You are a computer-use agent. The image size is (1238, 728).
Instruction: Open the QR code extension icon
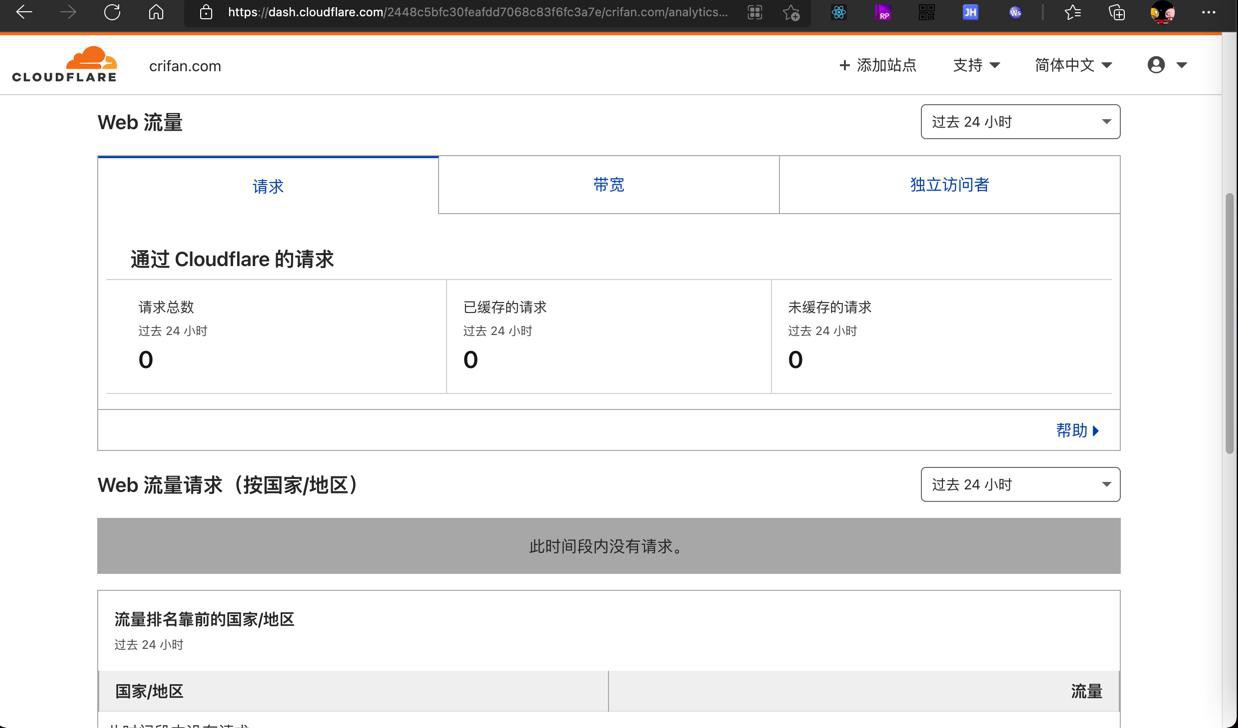(x=926, y=12)
